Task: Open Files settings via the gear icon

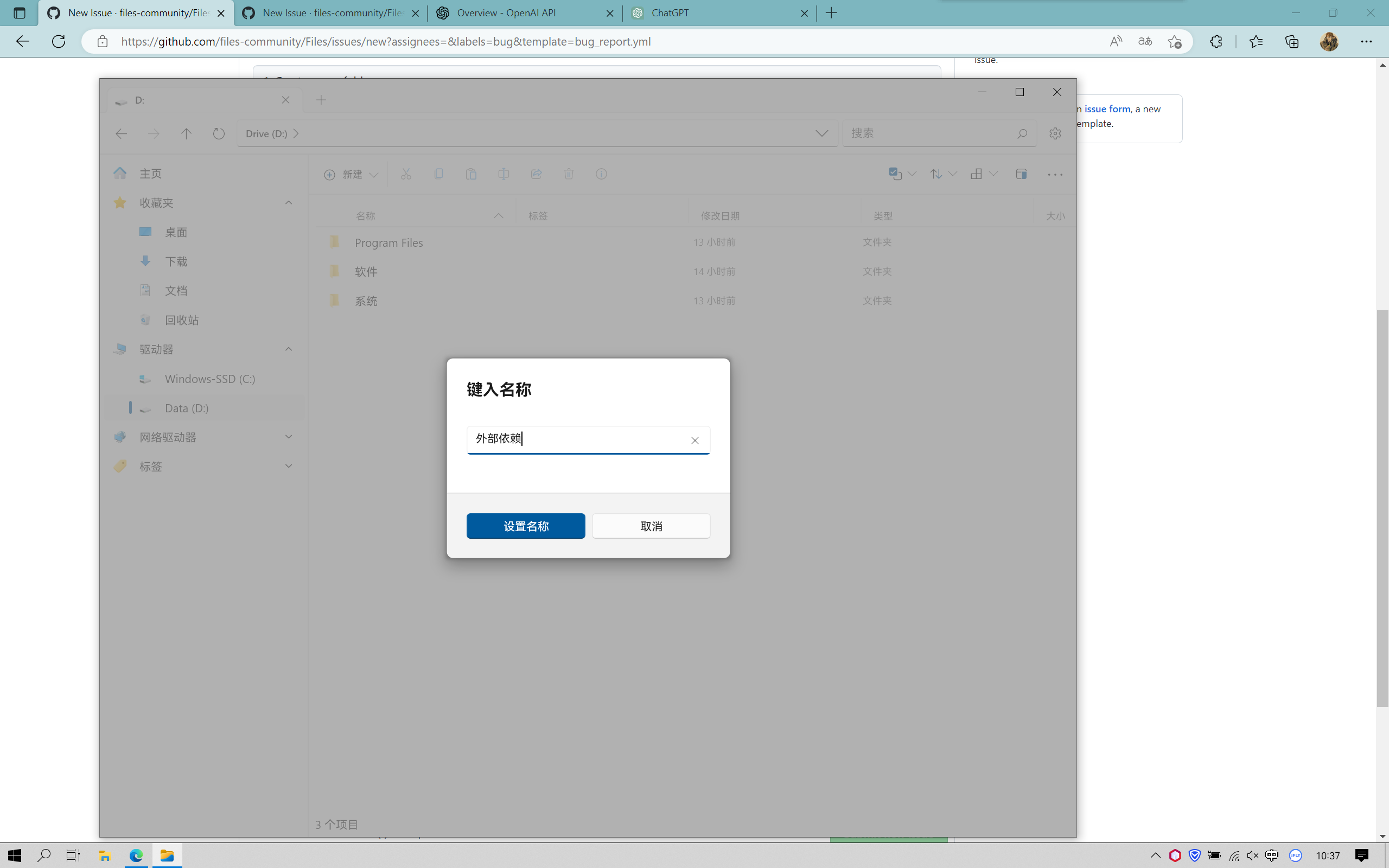Action: click(x=1055, y=133)
